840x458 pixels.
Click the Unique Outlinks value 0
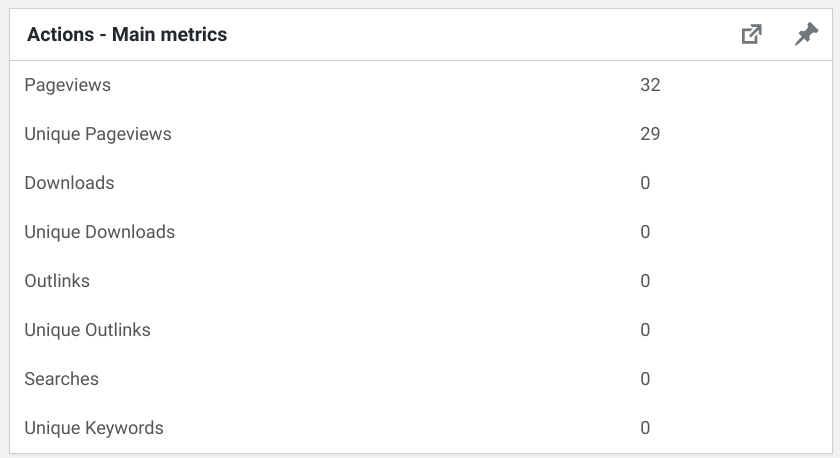pos(645,330)
